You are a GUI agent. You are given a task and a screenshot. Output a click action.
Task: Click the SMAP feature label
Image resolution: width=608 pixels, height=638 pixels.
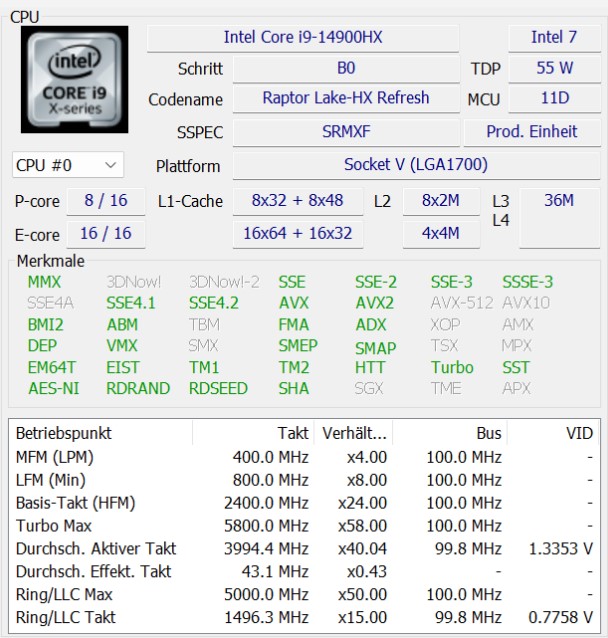click(x=375, y=348)
